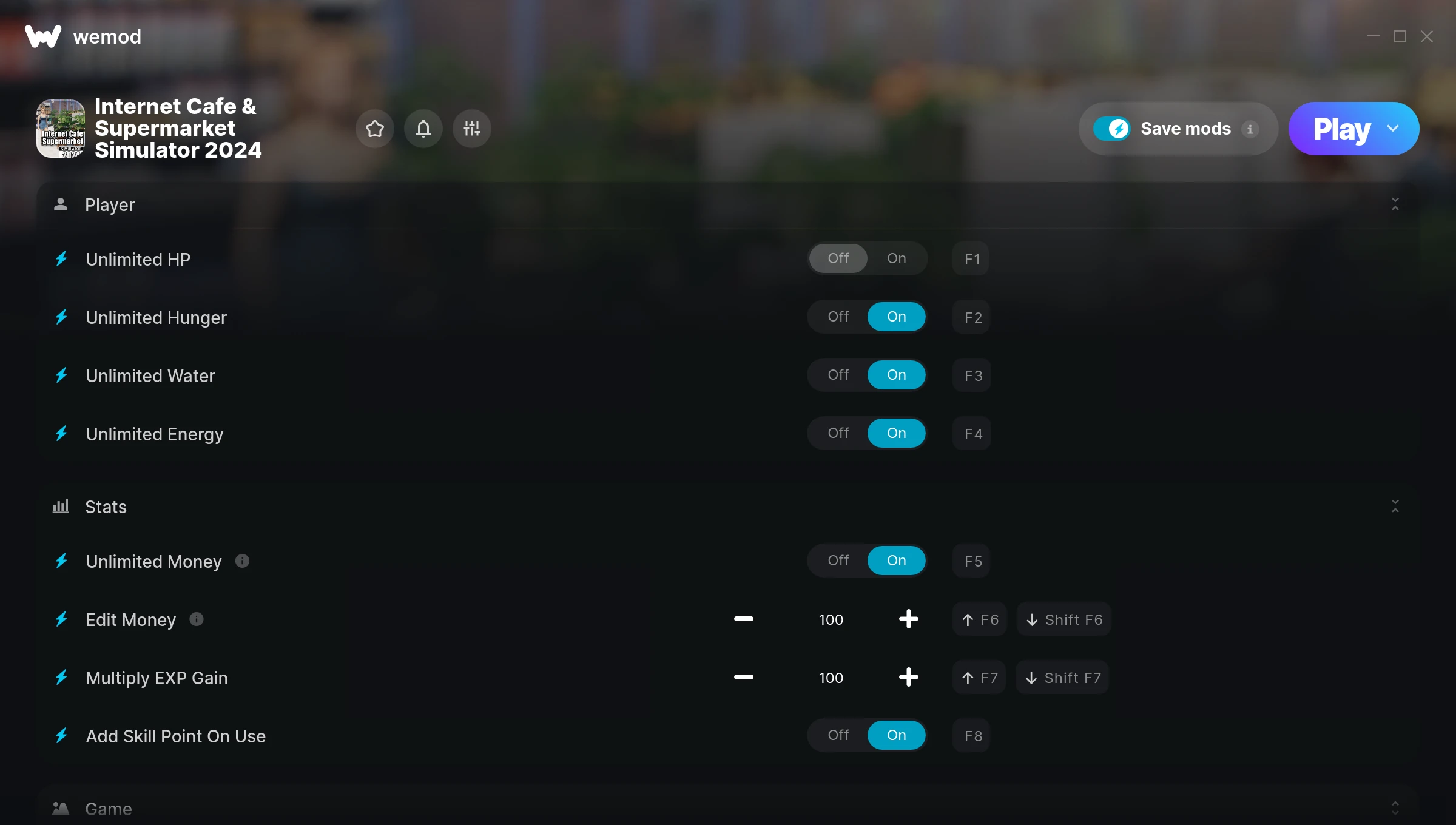The height and width of the screenshot is (825, 1456).
Task: Click the Play button
Action: (1341, 129)
